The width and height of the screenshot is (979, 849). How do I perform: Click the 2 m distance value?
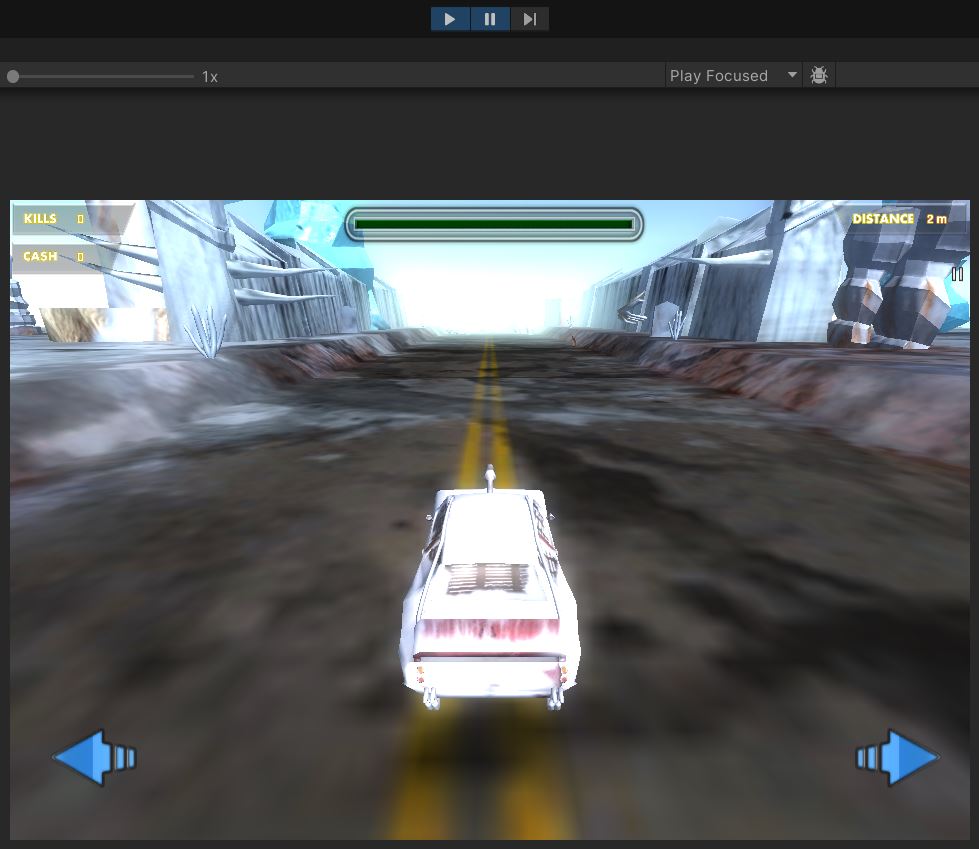(936, 219)
